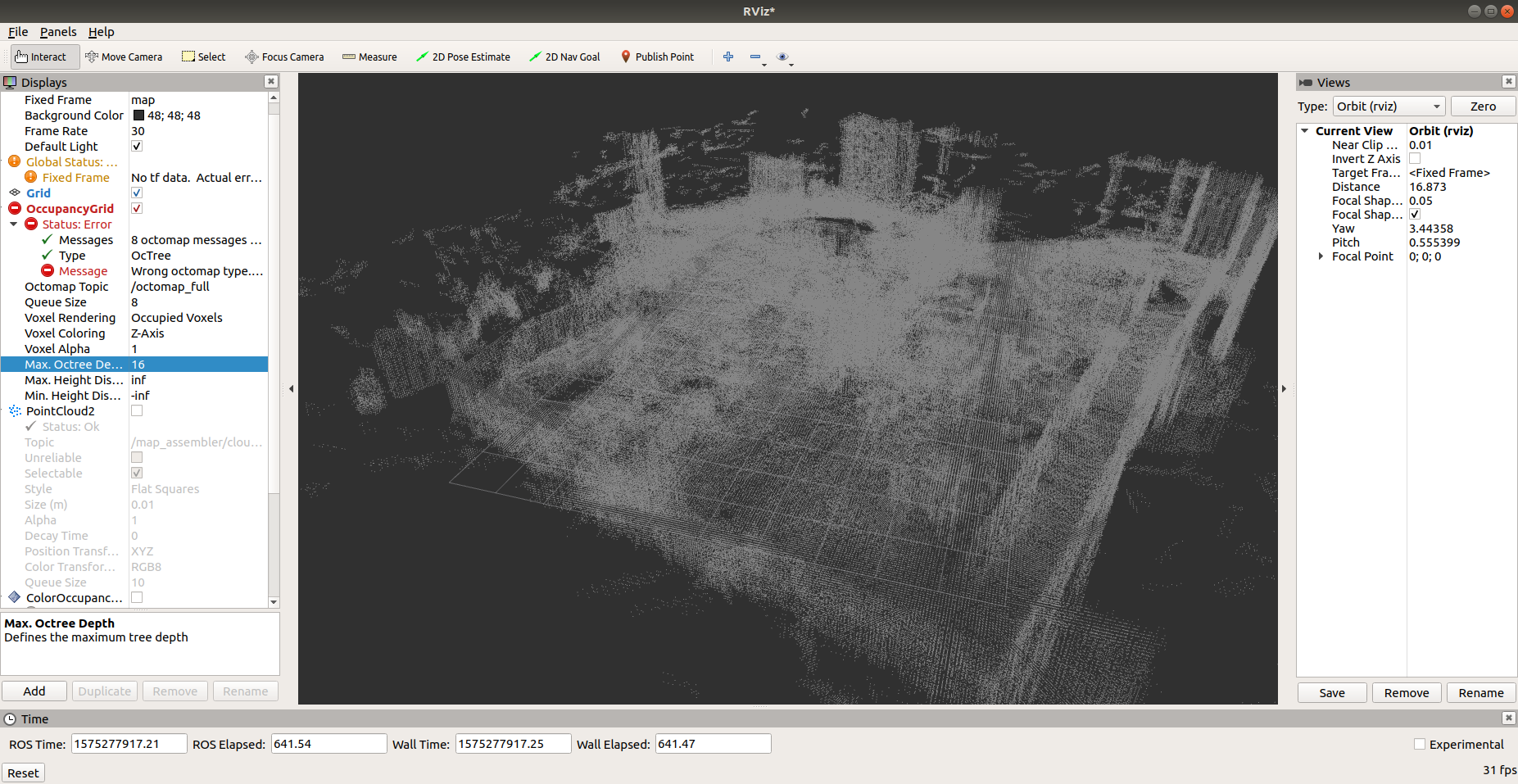Open the Panels menu

tap(58, 32)
